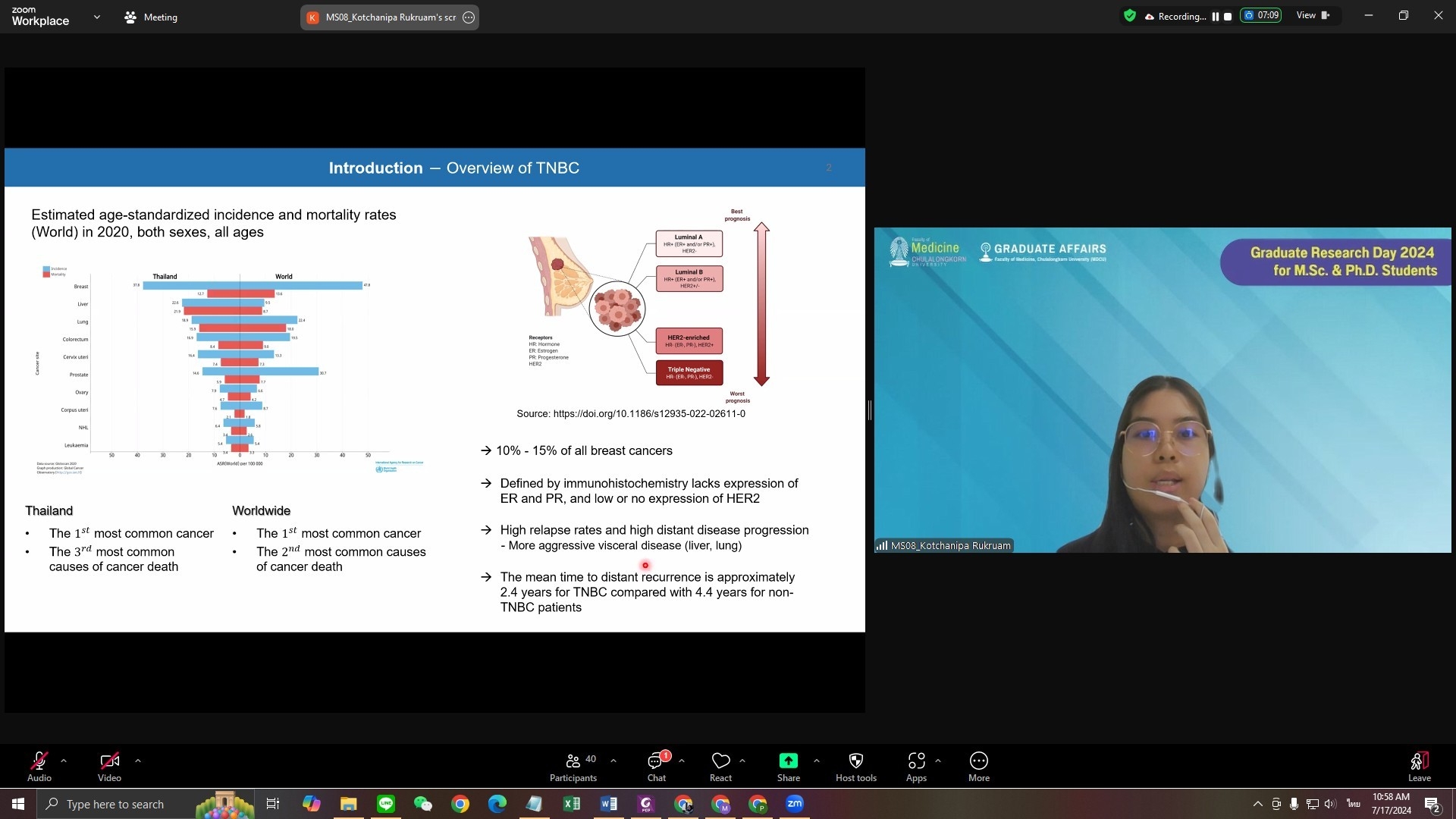The width and height of the screenshot is (1456, 819).
Task: Expand video settings arrow next to Video
Action: (x=138, y=761)
